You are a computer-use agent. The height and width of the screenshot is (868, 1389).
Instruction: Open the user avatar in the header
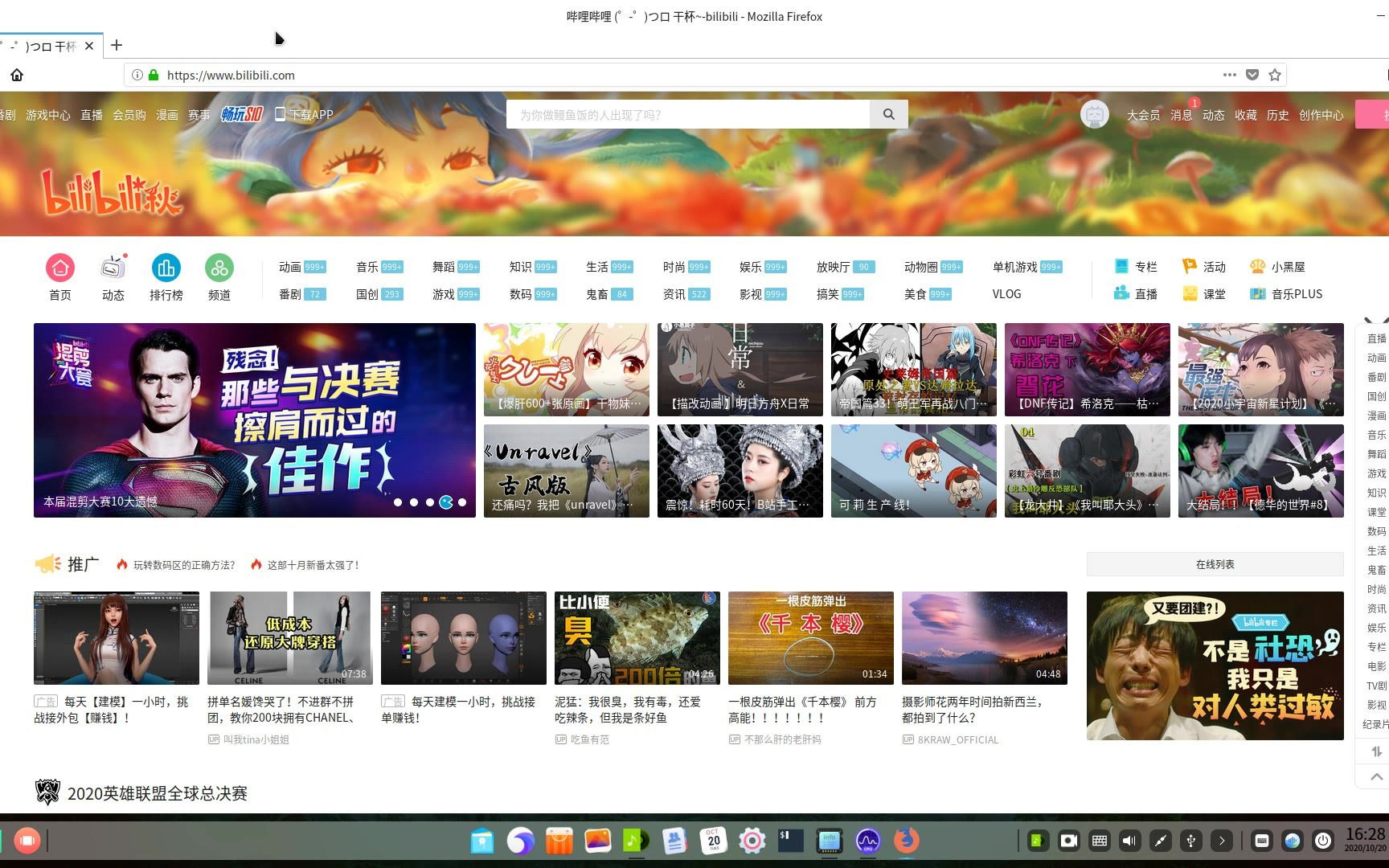click(x=1094, y=114)
